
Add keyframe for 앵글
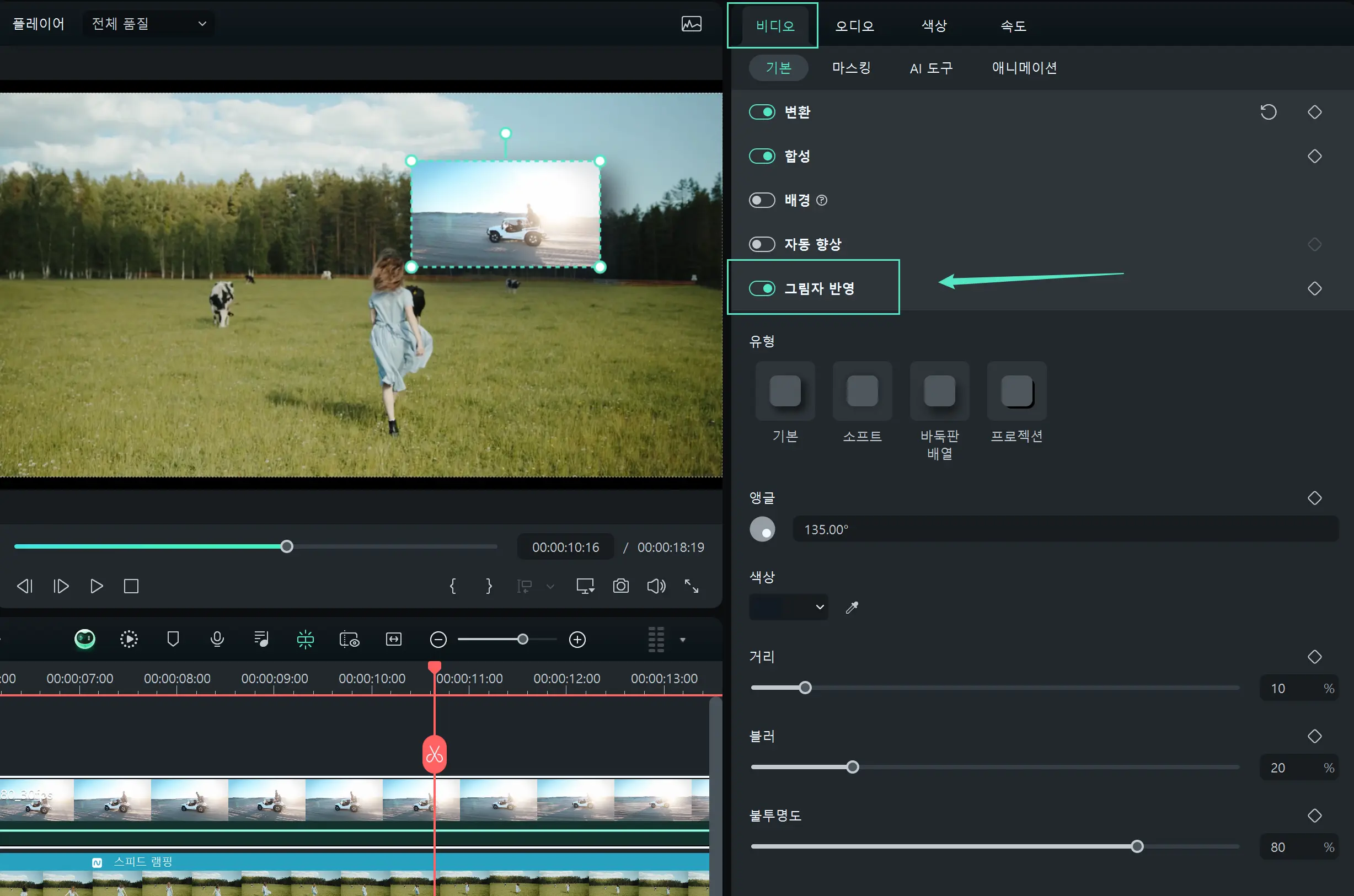click(1314, 498)
